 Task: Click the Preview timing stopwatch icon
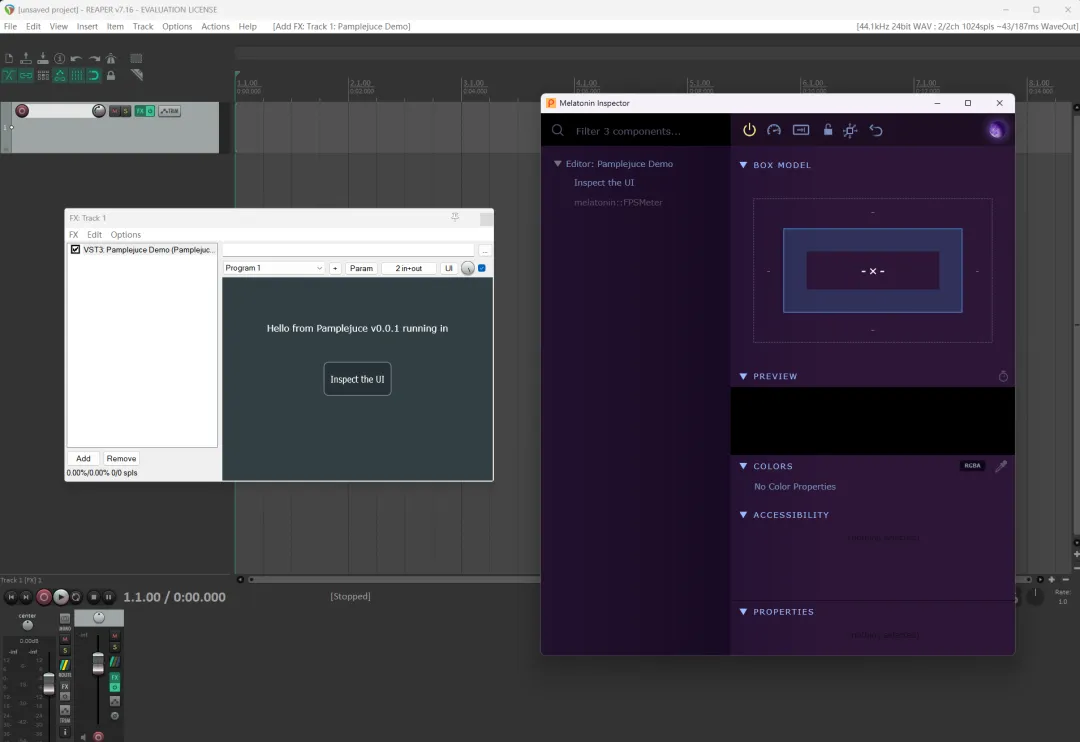(1004, 376)
